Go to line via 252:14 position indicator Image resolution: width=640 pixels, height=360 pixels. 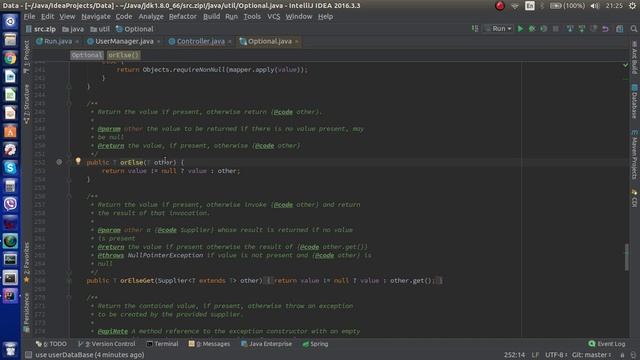[514, 355]
